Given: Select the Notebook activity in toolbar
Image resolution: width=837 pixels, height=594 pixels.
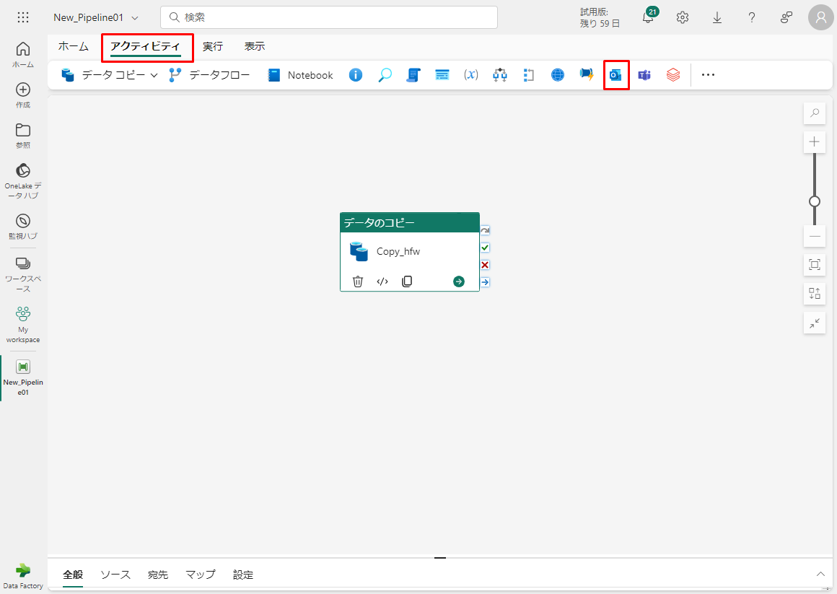Looking at the screenshot, I should 300,75.
